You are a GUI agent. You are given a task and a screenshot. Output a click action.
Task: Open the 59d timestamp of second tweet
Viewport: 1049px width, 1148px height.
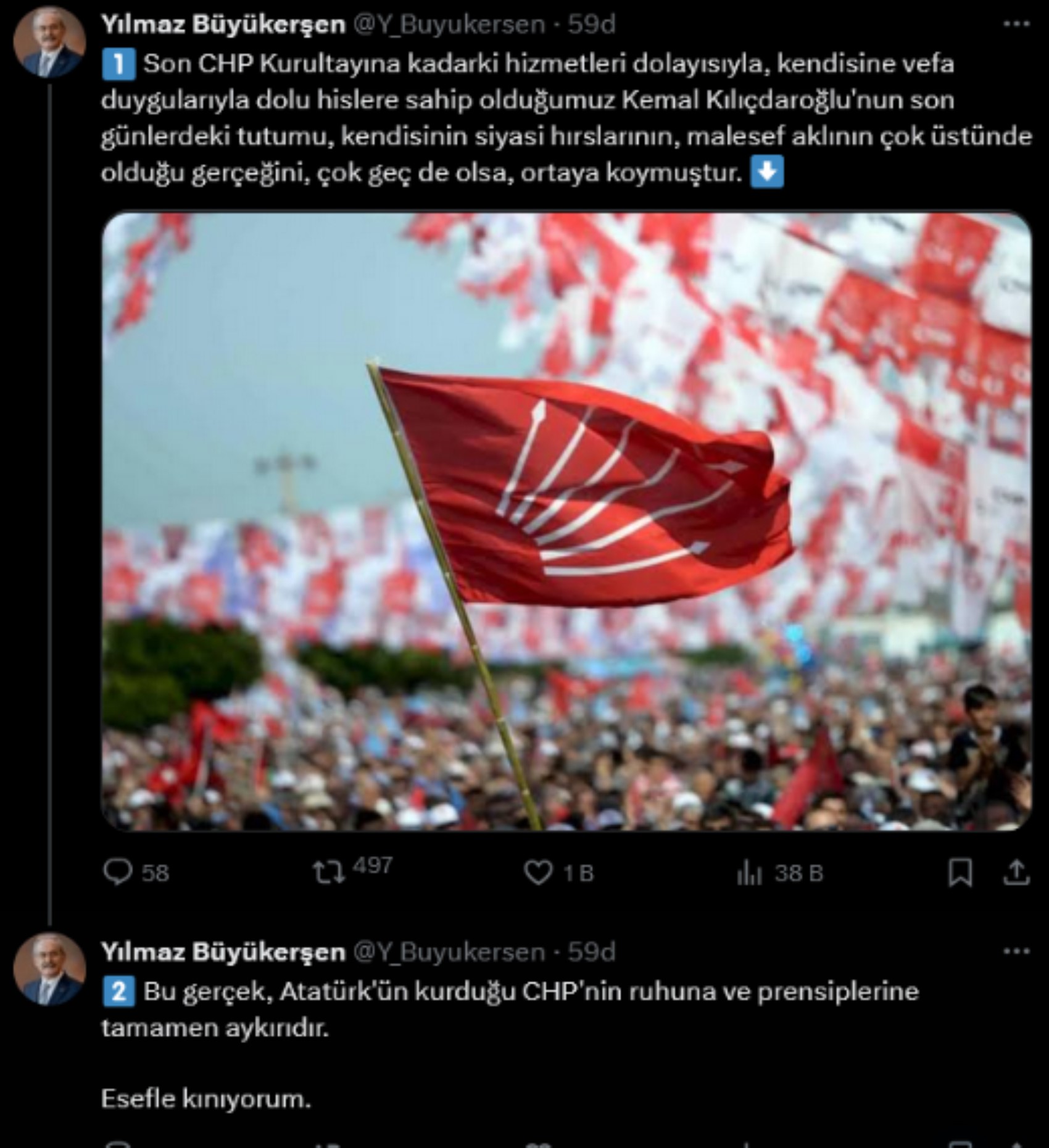pos(591,952)
